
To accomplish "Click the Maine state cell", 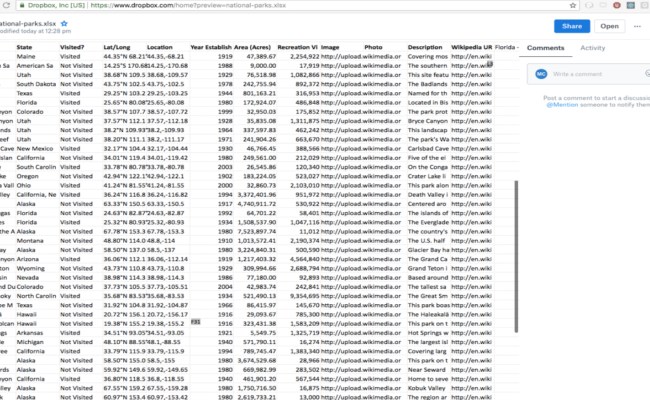I will [26, 56].
